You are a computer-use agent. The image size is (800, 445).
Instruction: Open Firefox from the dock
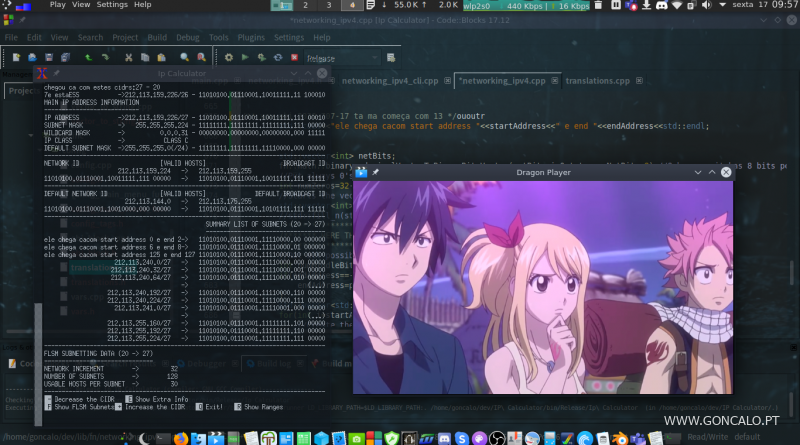[181, 438]
